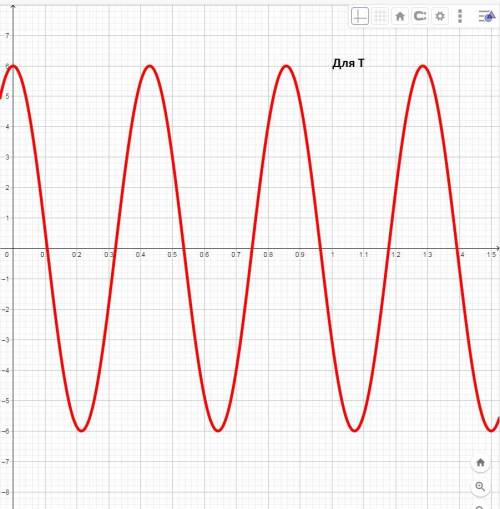
Task: Click the 0.2 label on x-axis
Action: click(77, 255)
